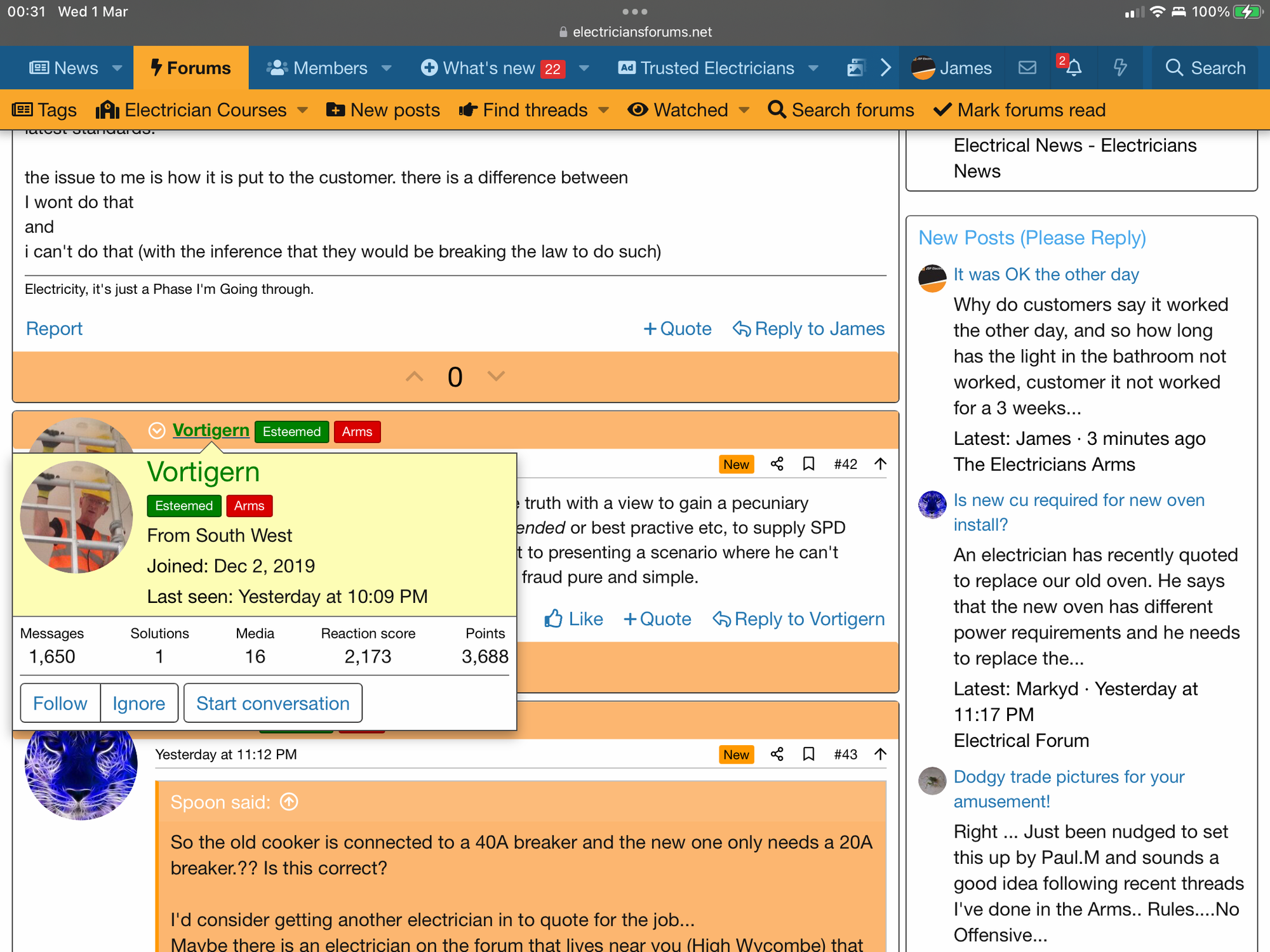Report James's post
This screenshot has height=952, width=1270.
click(x=54, y=329)
